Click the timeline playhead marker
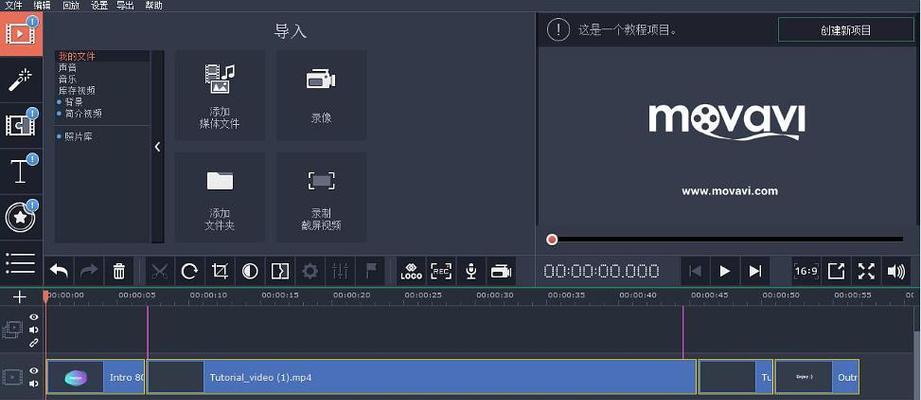 click(46, 296)
